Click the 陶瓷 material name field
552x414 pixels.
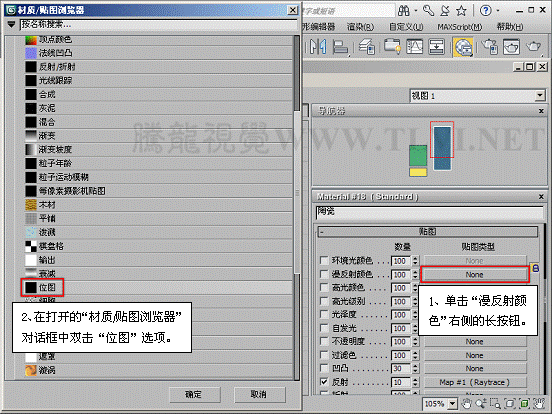(x=429, y=212)
